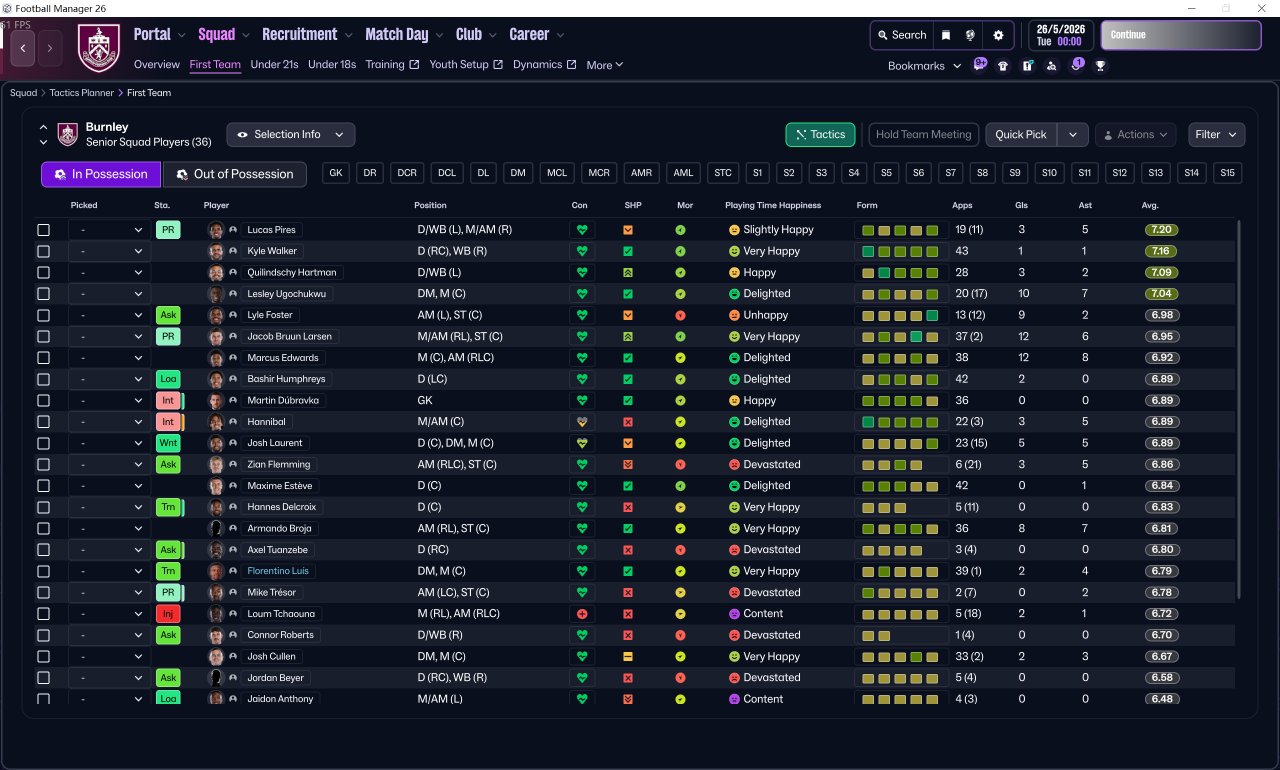
Task: Tick the checkbox for Martin Dúbravka
Action: coord(43,400)
